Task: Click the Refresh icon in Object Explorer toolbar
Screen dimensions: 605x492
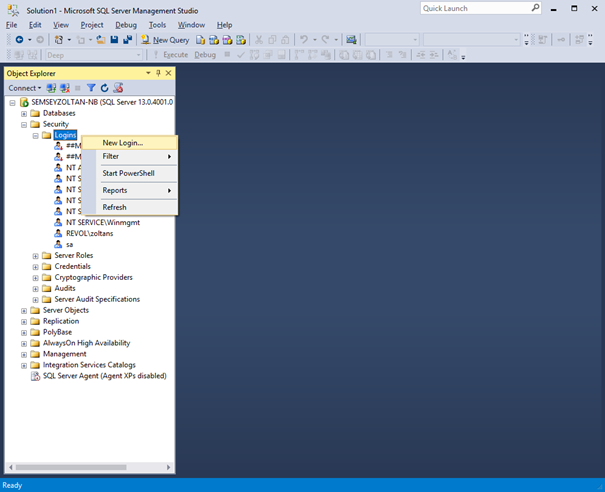Action: click(x=104, y=88)
